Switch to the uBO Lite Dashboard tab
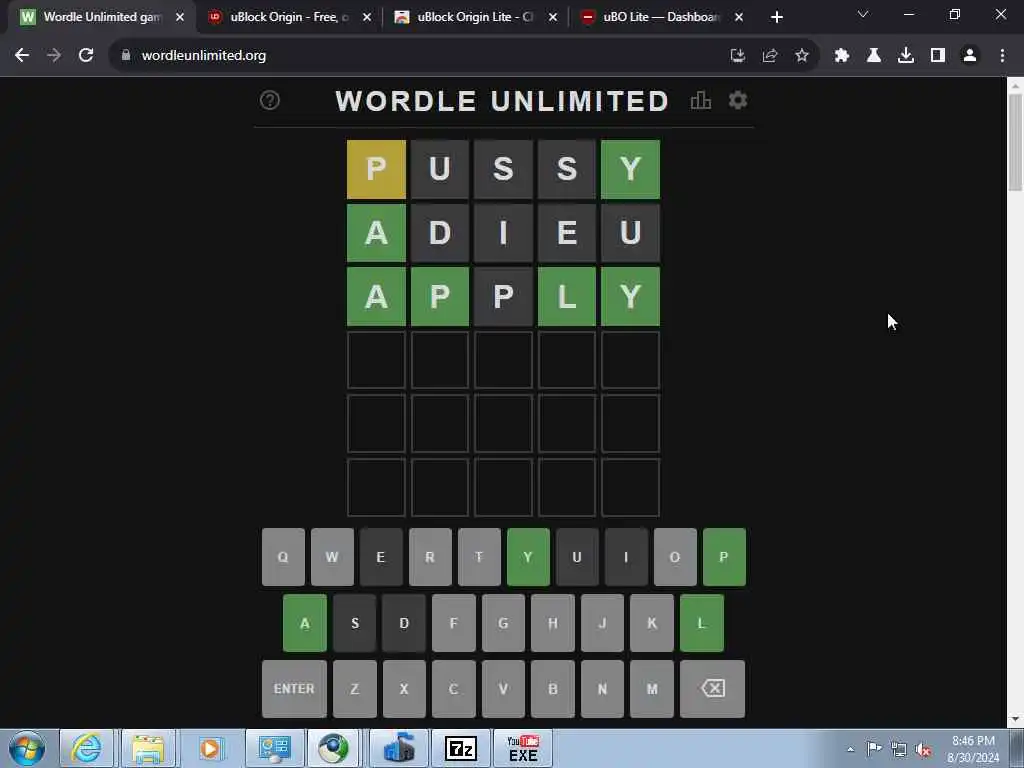 tap(661, 17)
